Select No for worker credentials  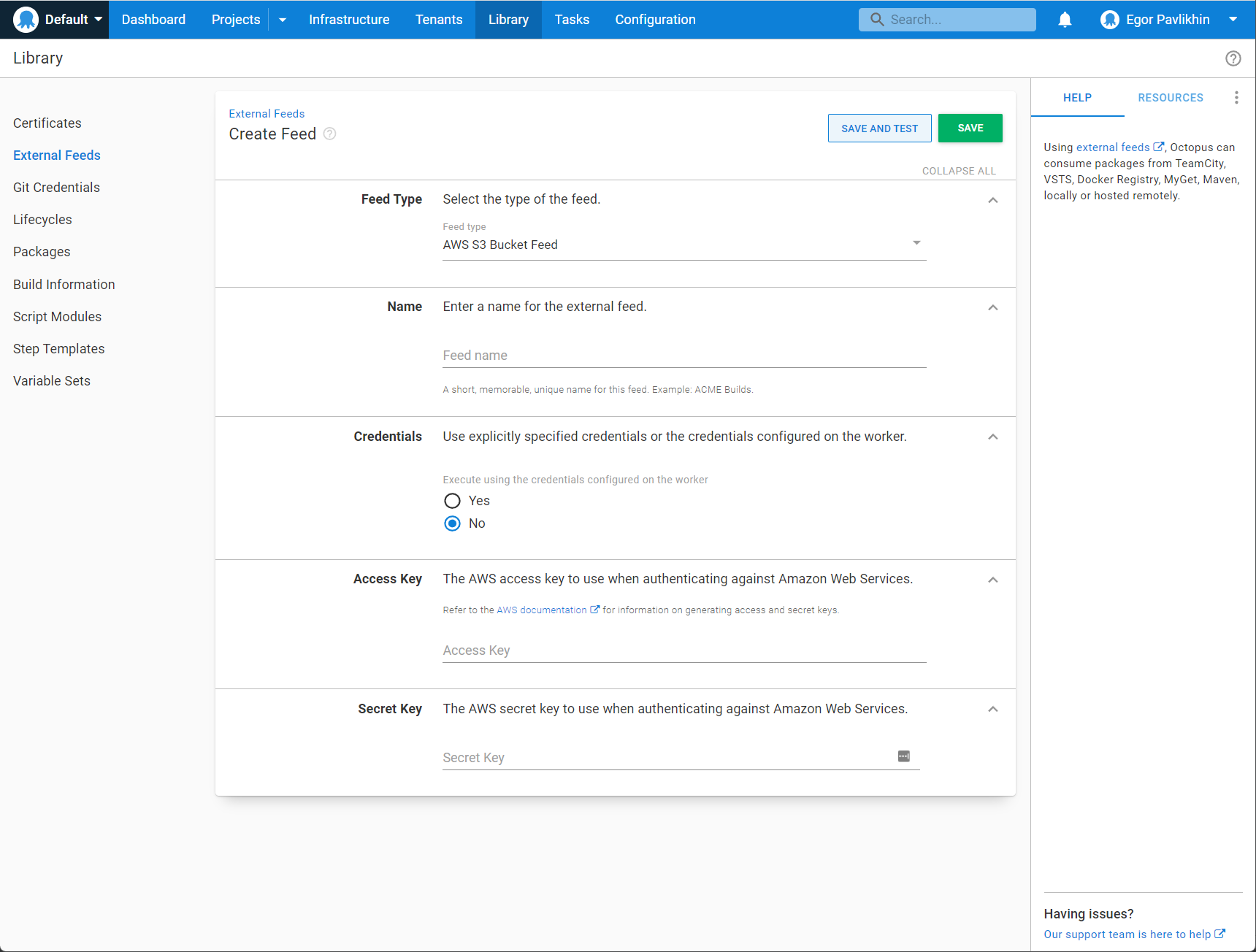(453, 523)
